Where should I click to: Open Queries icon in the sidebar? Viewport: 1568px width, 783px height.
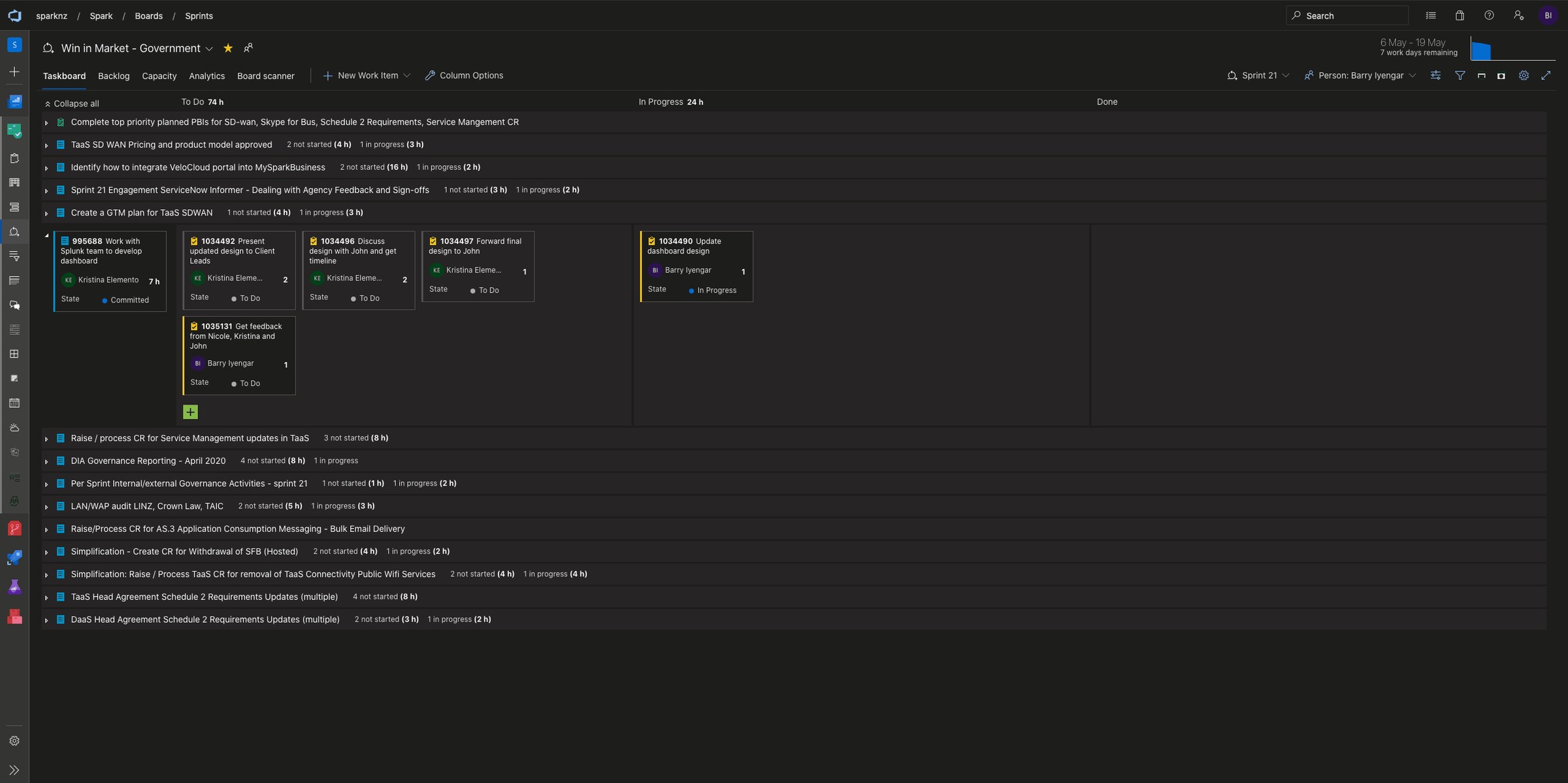click(x=14, y=256)
